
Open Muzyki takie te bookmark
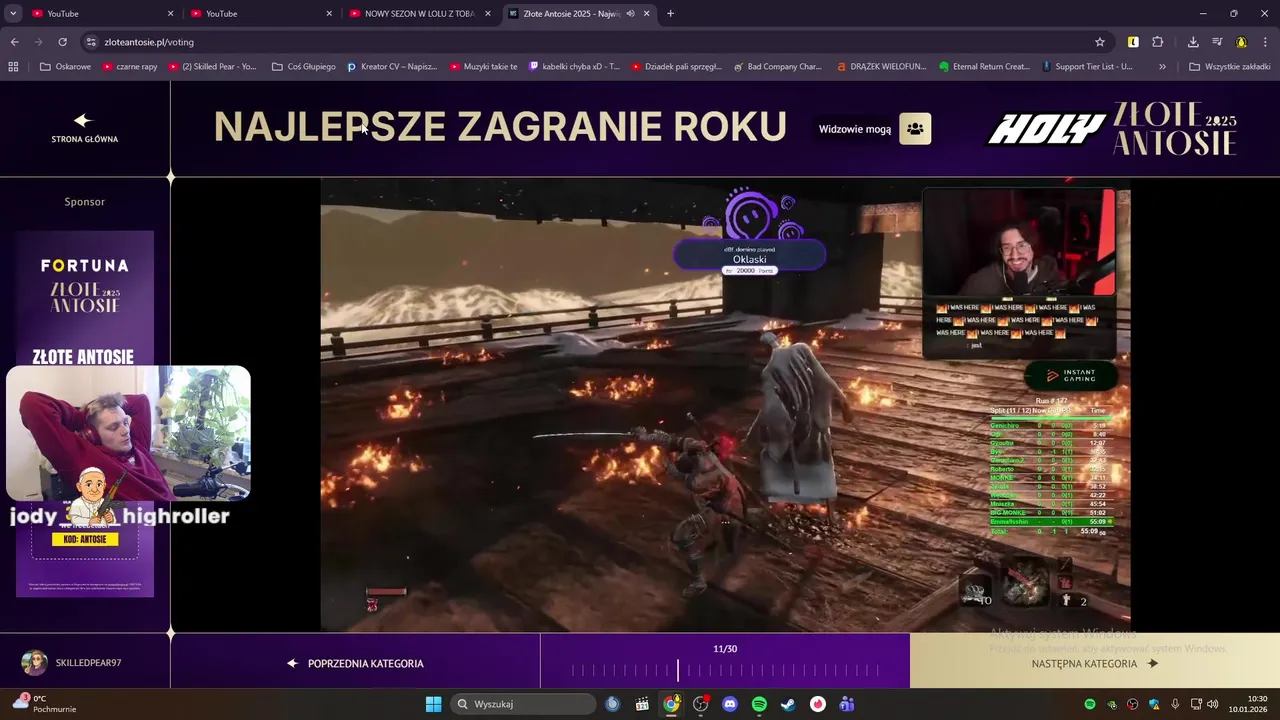[x=483, y=67]
